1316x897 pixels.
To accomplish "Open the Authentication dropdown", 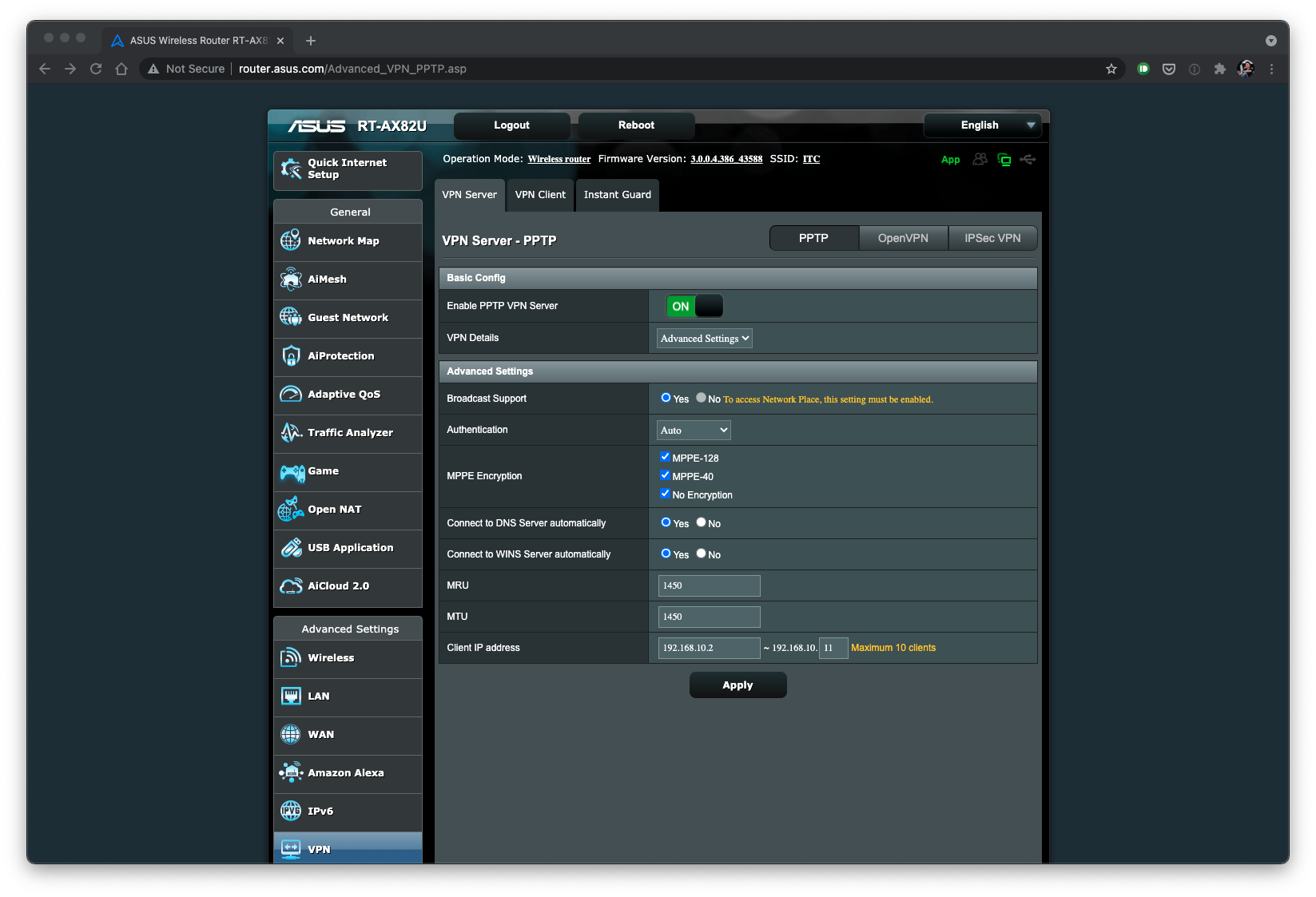I will click(694, 430).
